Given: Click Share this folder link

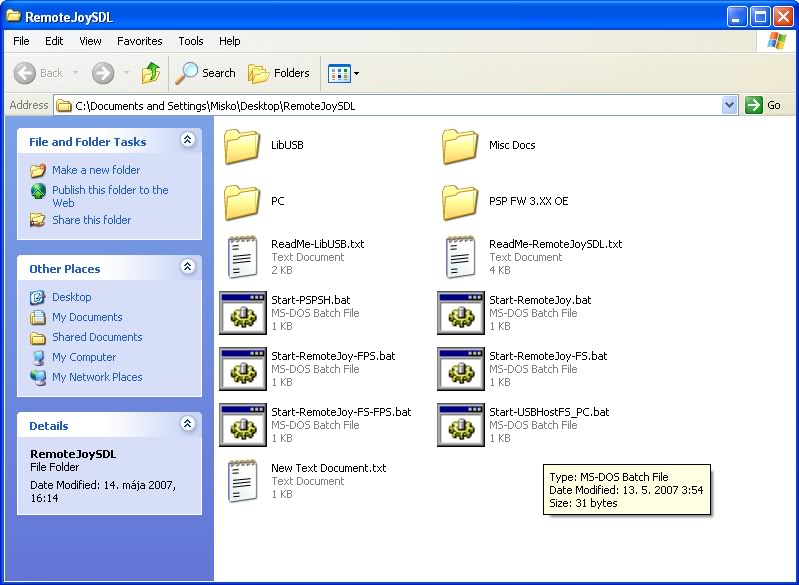Looking at the screenshot, I should point(91,220).
